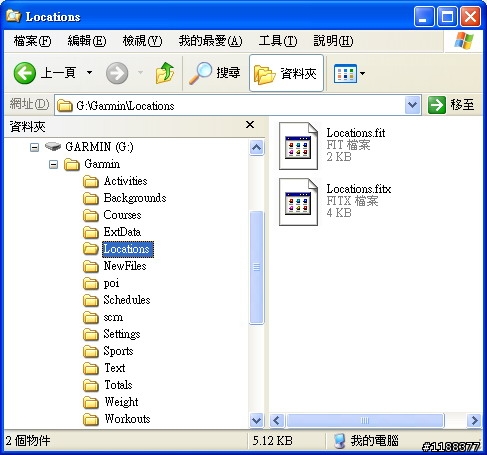The height and width of the screenshot is (455, 487).
Task: Open the 說明(H) menu
Action: point(333,41)
